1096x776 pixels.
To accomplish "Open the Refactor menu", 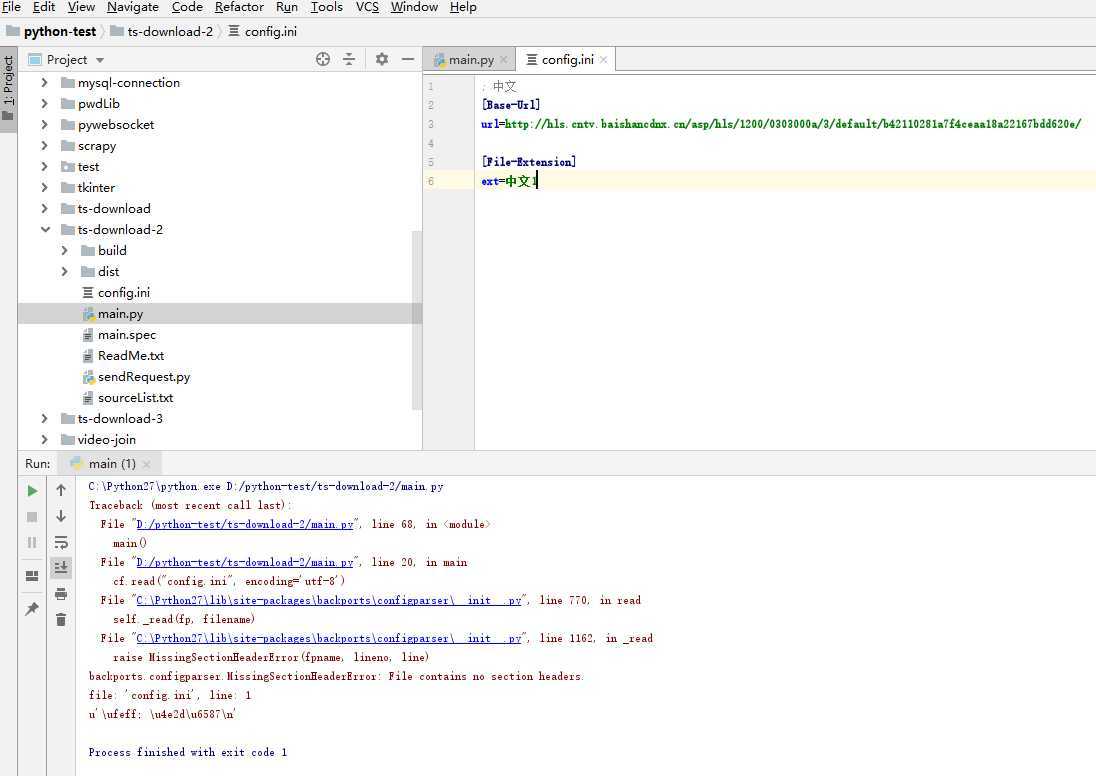I will 239,7.
